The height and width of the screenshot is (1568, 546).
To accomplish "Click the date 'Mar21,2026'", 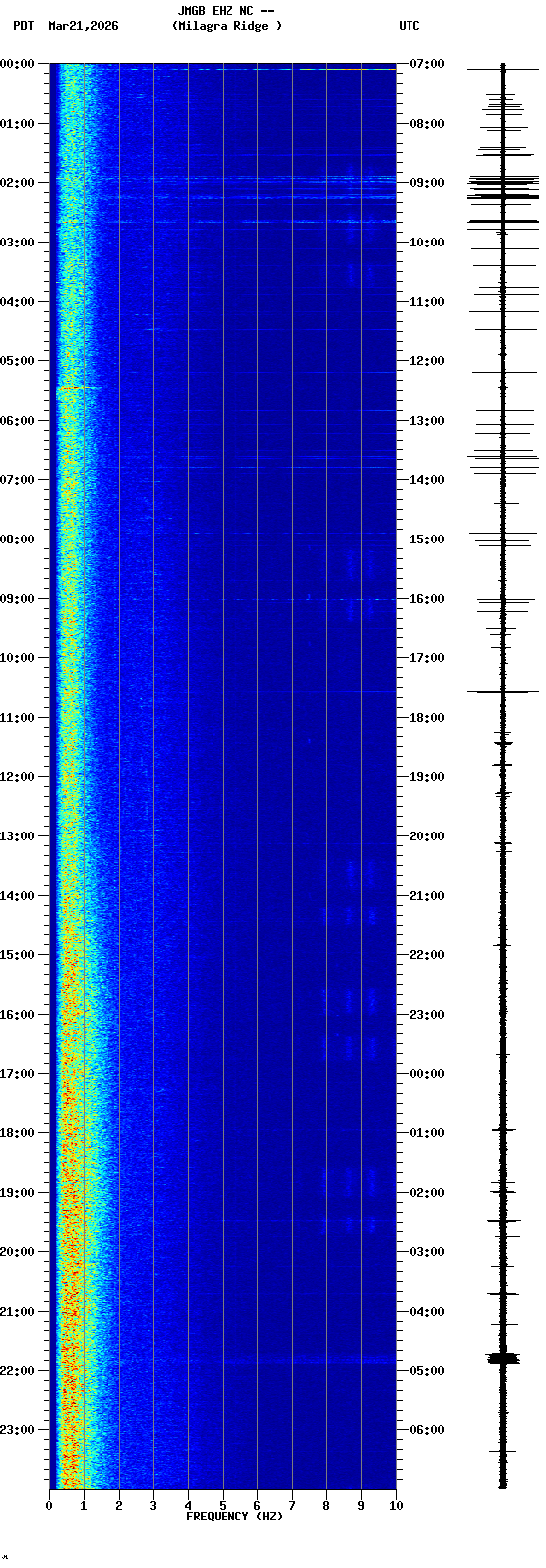I will pyautogui.click(x=83, y=26).
